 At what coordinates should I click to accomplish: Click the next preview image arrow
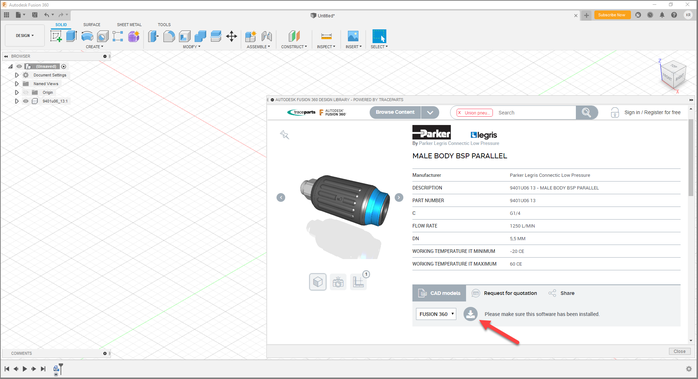click(x=399, y=197)
